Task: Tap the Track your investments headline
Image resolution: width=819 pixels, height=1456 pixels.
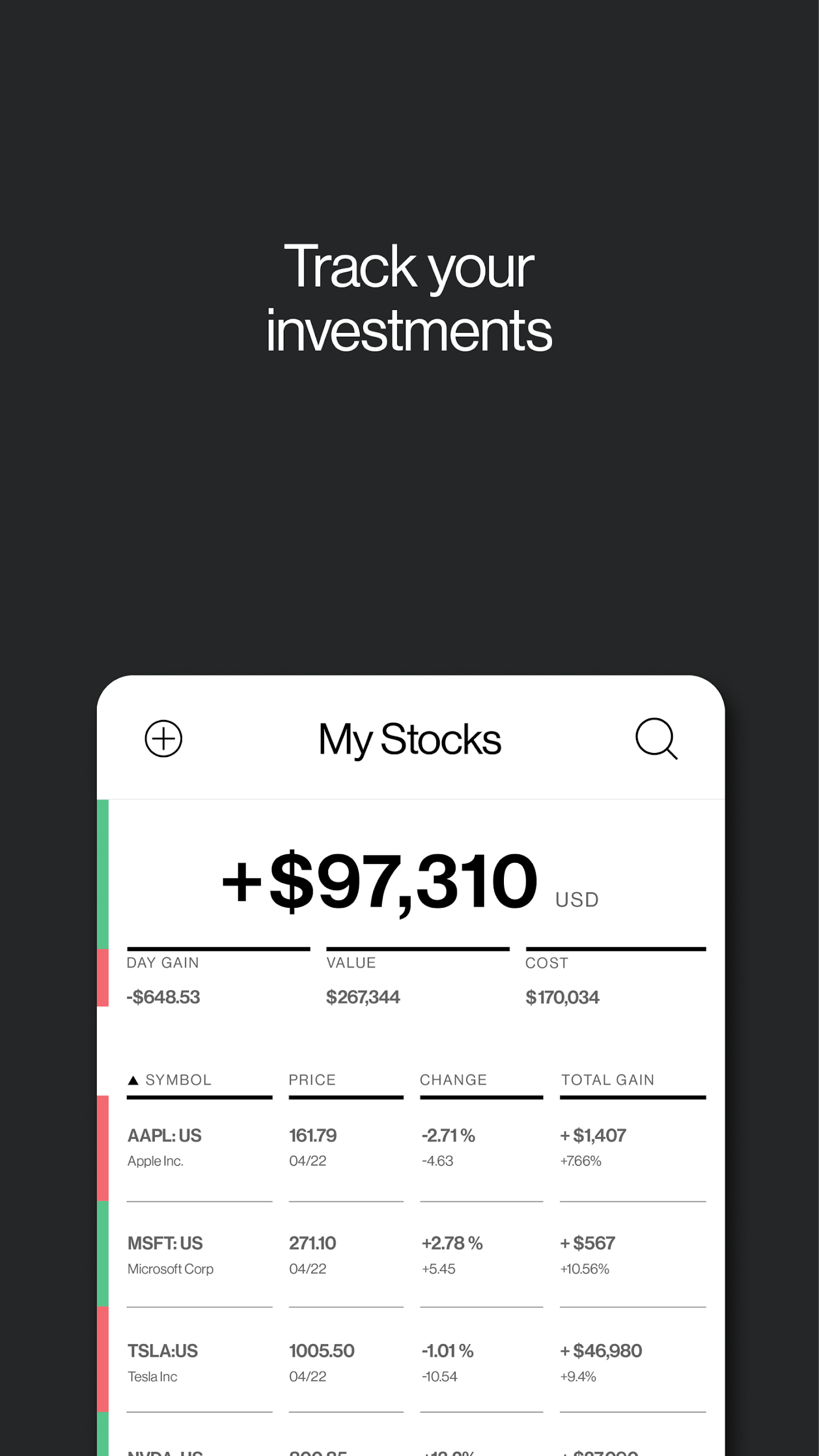Action: (x=409, y=297)
